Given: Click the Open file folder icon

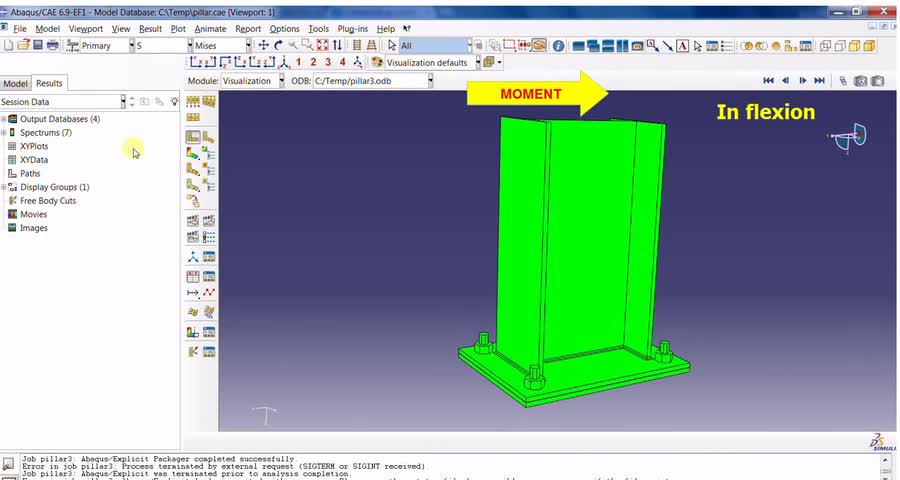Looking at the screenshot, I should 23,45.
